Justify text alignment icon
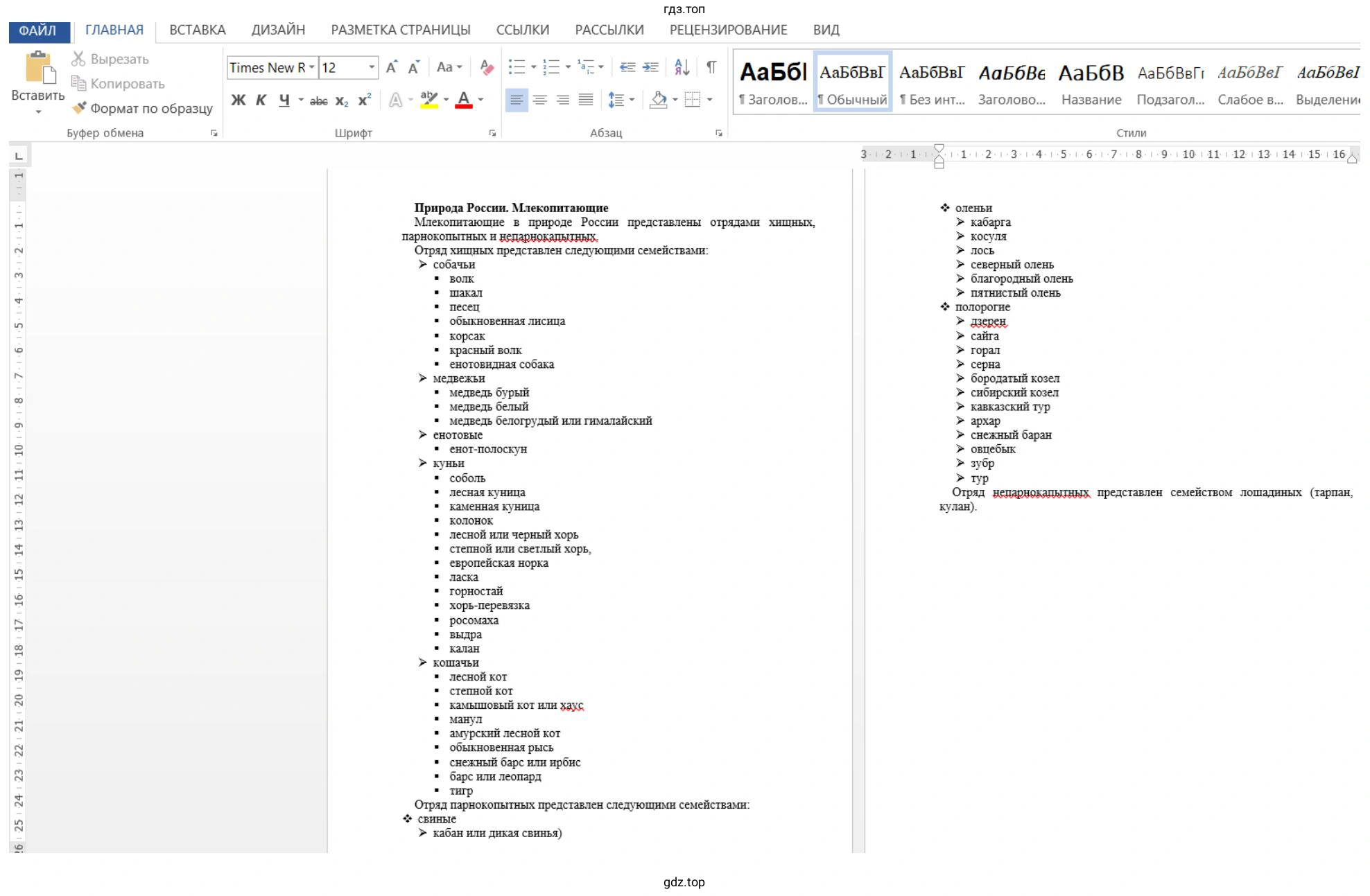Screen dimensions: 1370x896 586,100
